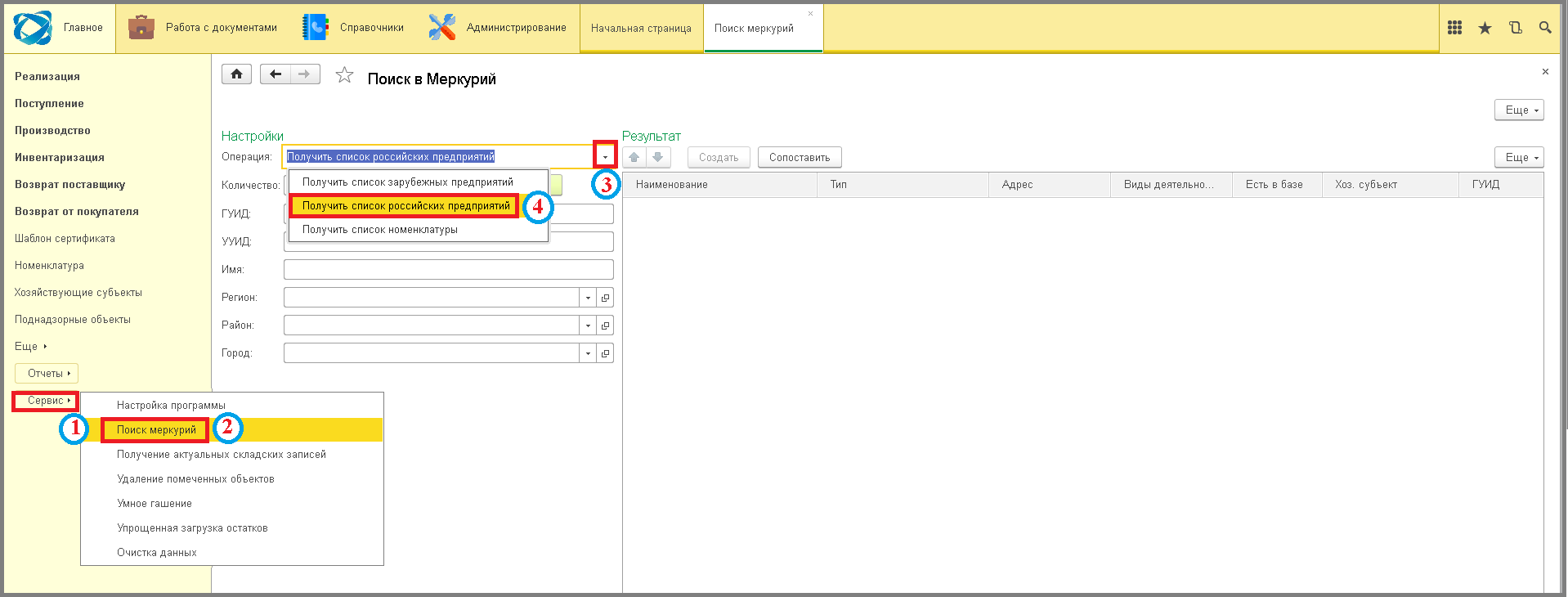Expand the Отчеты submenu button
This screenshot has width=1568, height=597.
click(x=47, y=374)
